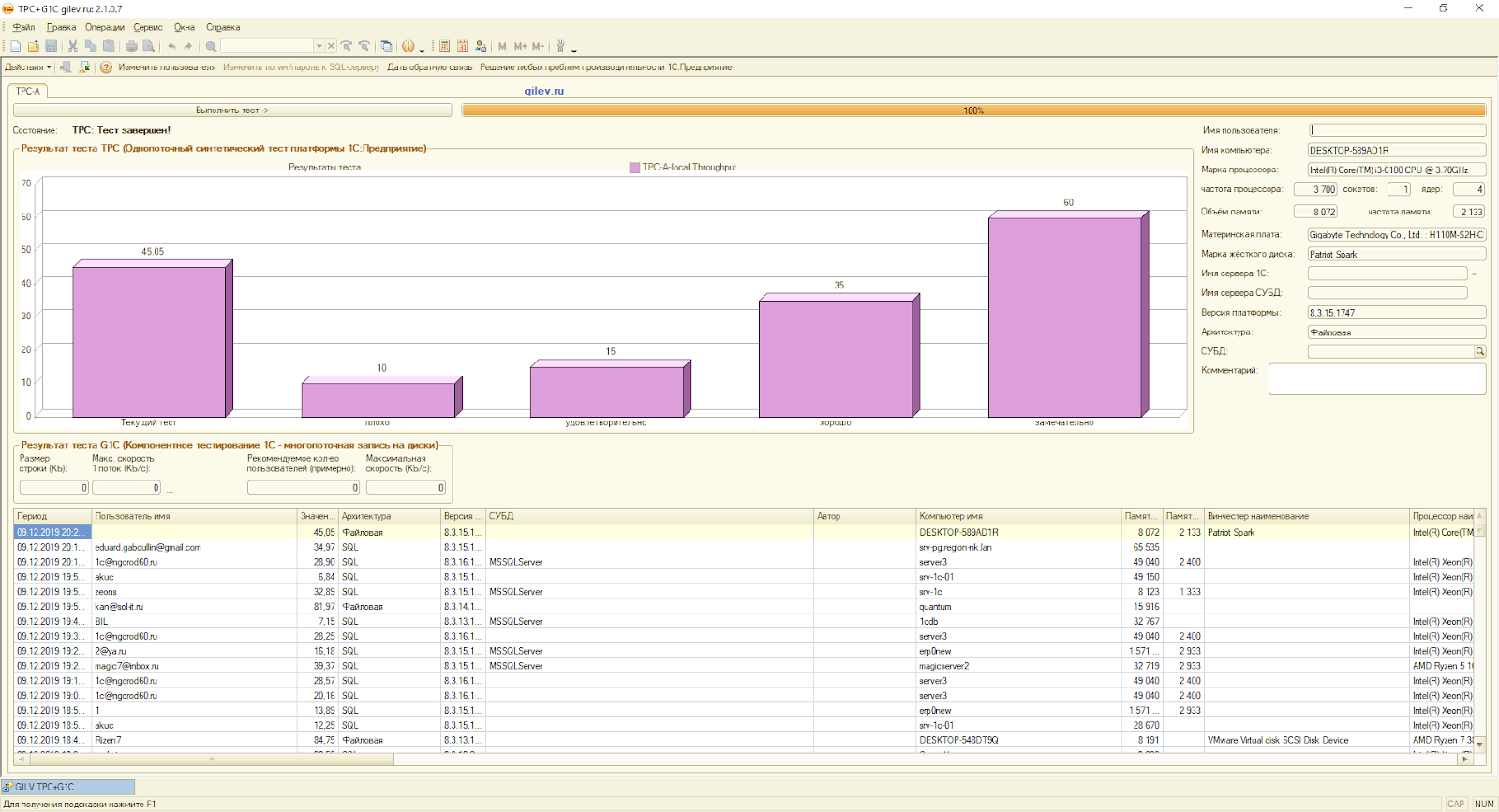This screenshot has width=1499, height=812.
Task: Click Дать обратную связь button
Action: pyautogui.click(x=429, y=67)
